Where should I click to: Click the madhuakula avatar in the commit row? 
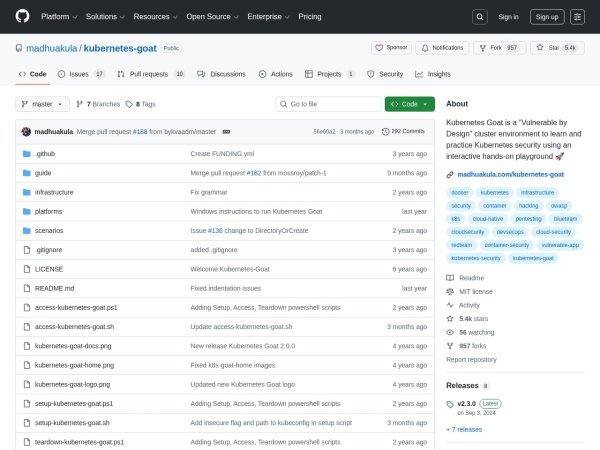26,132
